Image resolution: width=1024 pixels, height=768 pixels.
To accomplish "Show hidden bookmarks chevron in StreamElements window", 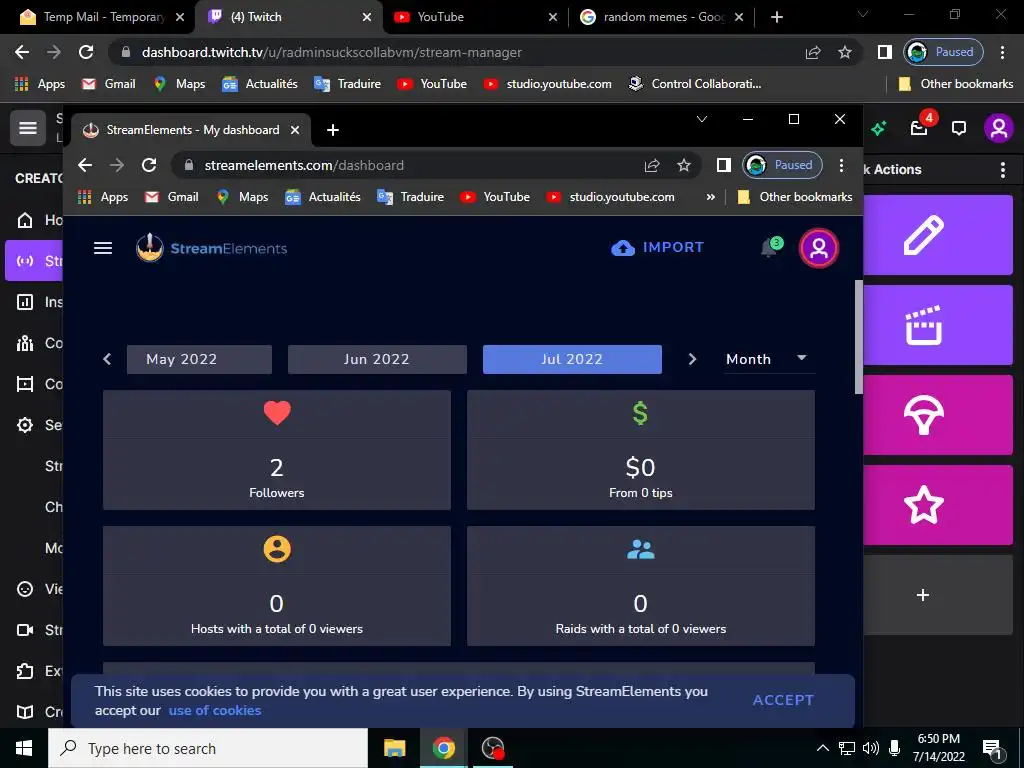I will pos(711,197).
